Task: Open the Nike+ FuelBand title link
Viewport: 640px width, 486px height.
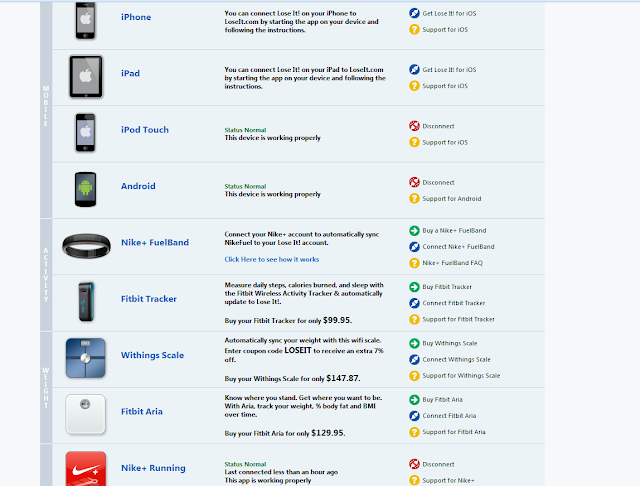Action: [x=155, y=242]
